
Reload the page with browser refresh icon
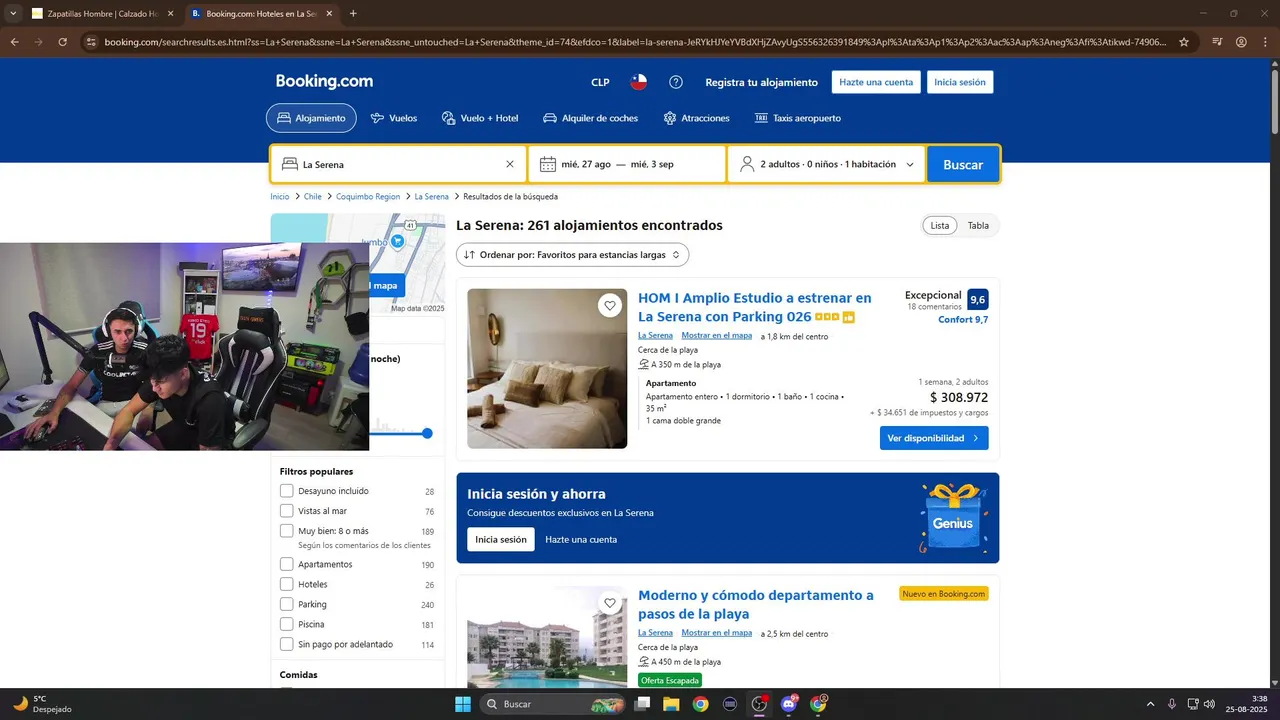pos(62,42)
